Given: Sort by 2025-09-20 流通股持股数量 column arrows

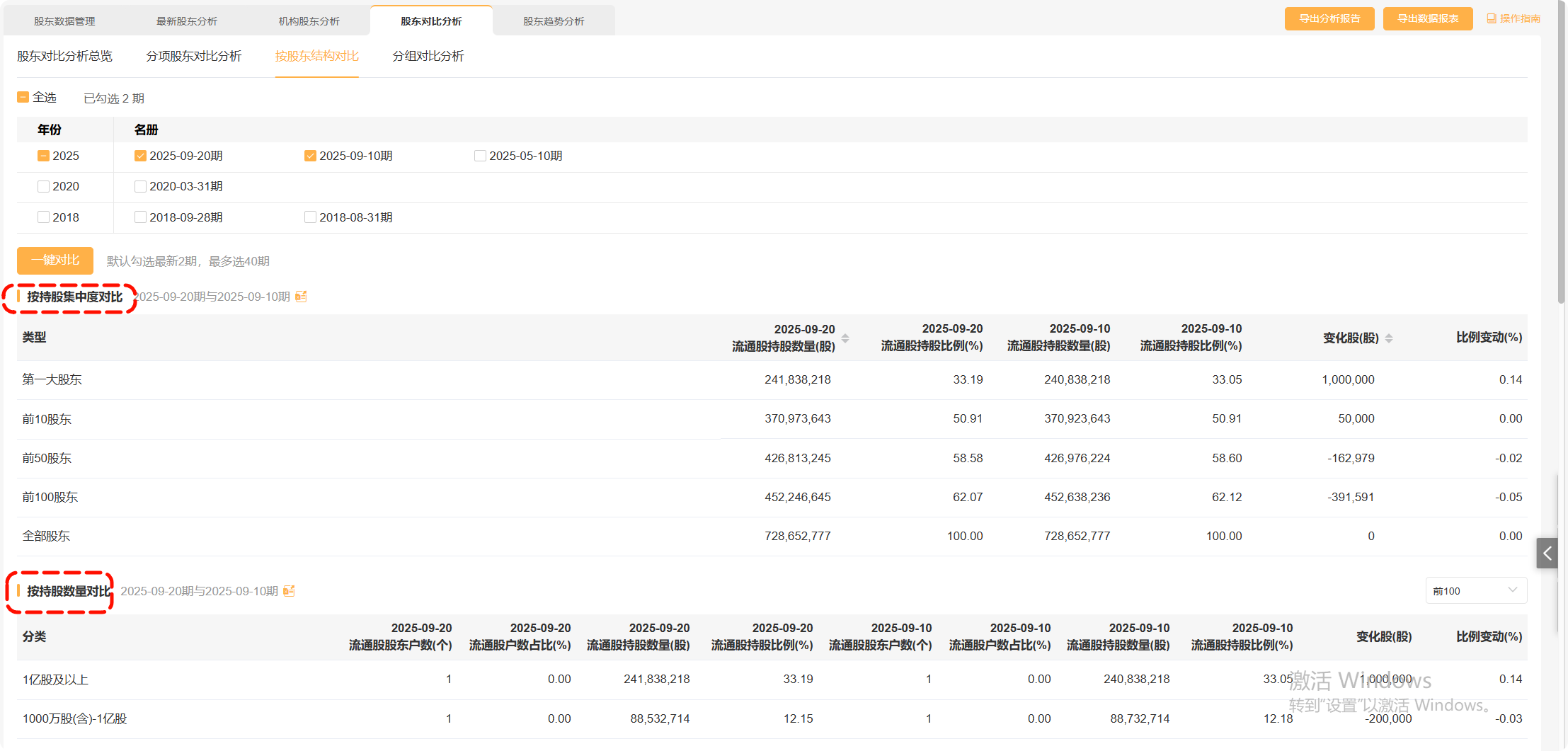Looking at the screenshot, I should (845, 338).
